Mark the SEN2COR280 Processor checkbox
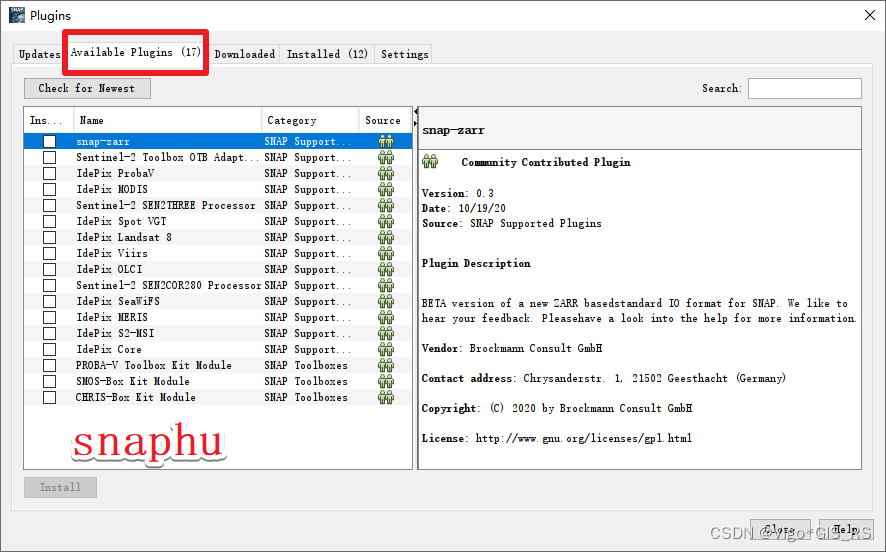The height and width of the screenshot is (552, 886). (50, 285)
